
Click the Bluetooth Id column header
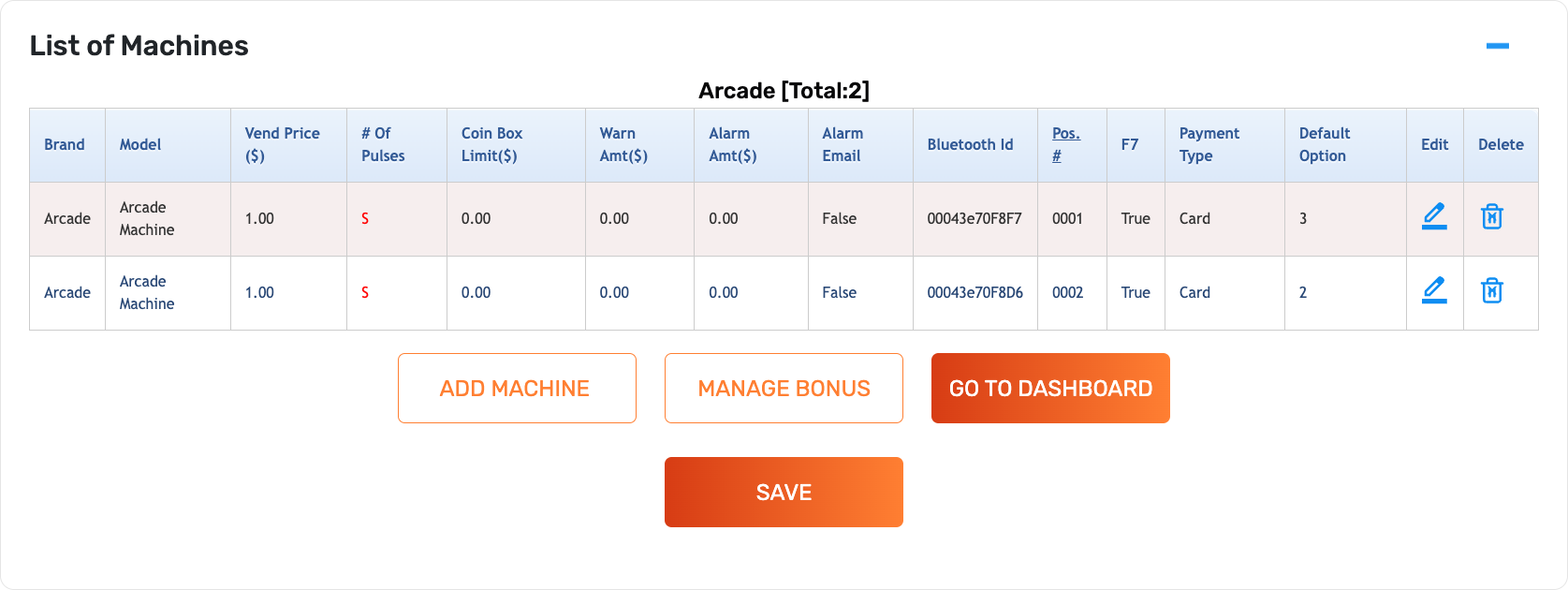(970, 144)
